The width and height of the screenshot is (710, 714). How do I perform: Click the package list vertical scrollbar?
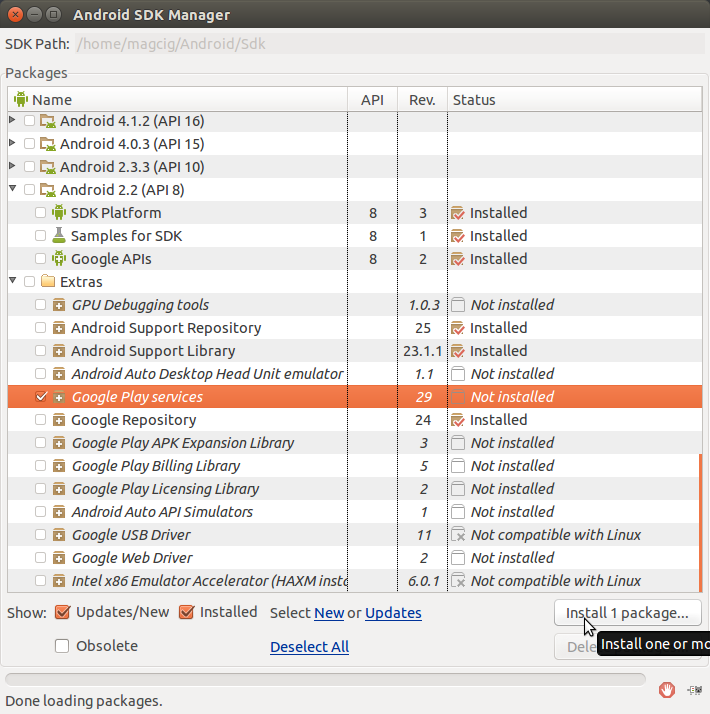coord(700,522)
